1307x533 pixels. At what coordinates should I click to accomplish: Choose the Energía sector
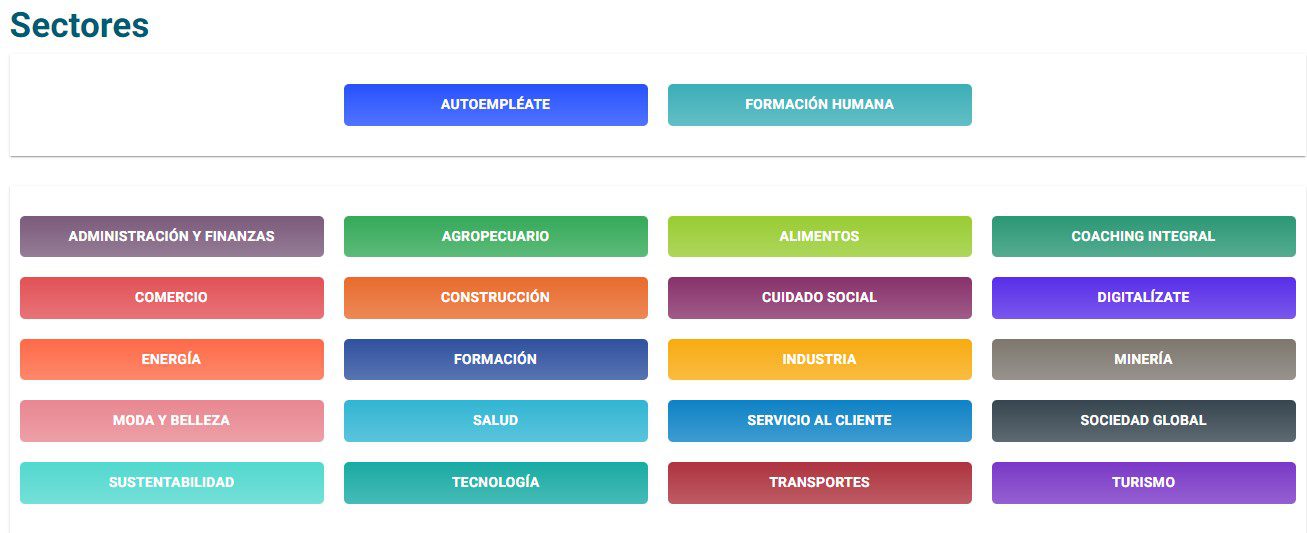tap(171, 360)
